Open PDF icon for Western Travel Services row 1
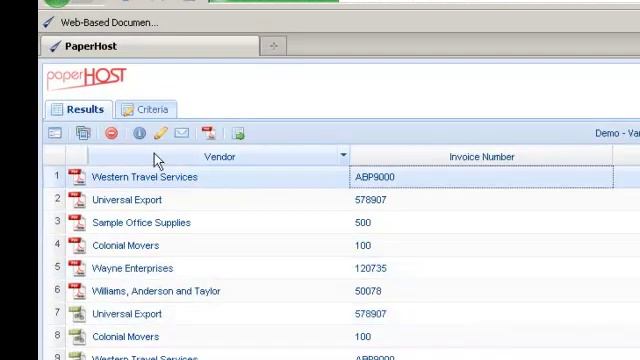The width and height of the screenshot is (640, 360). pyautogui.click(x=77, y=177)
